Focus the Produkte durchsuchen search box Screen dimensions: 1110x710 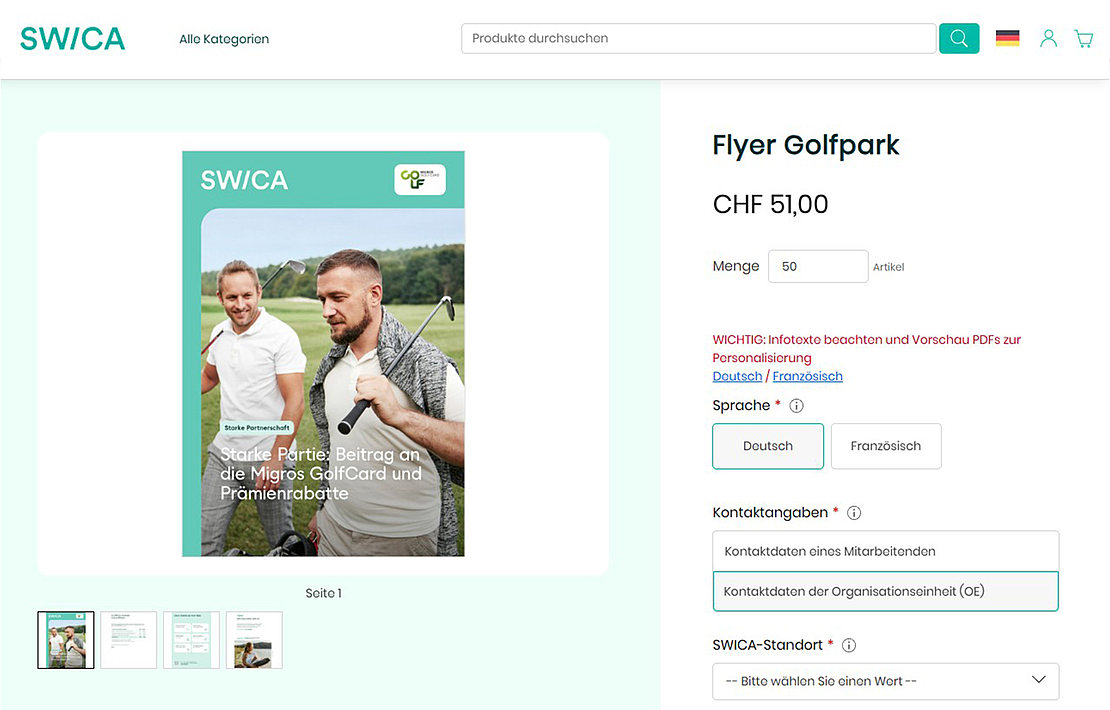(x=699, y=38)
